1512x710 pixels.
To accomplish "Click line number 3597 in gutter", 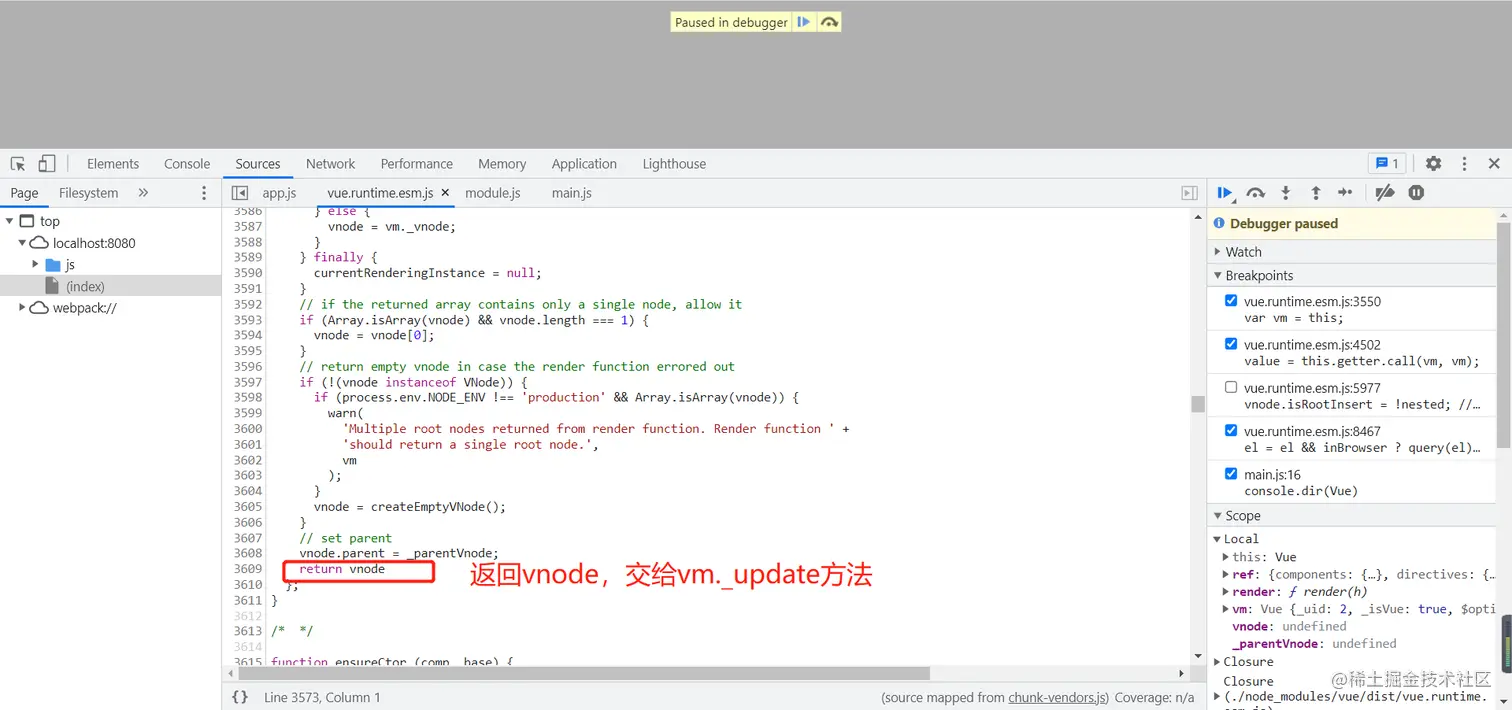I will [x=248, y=382].
